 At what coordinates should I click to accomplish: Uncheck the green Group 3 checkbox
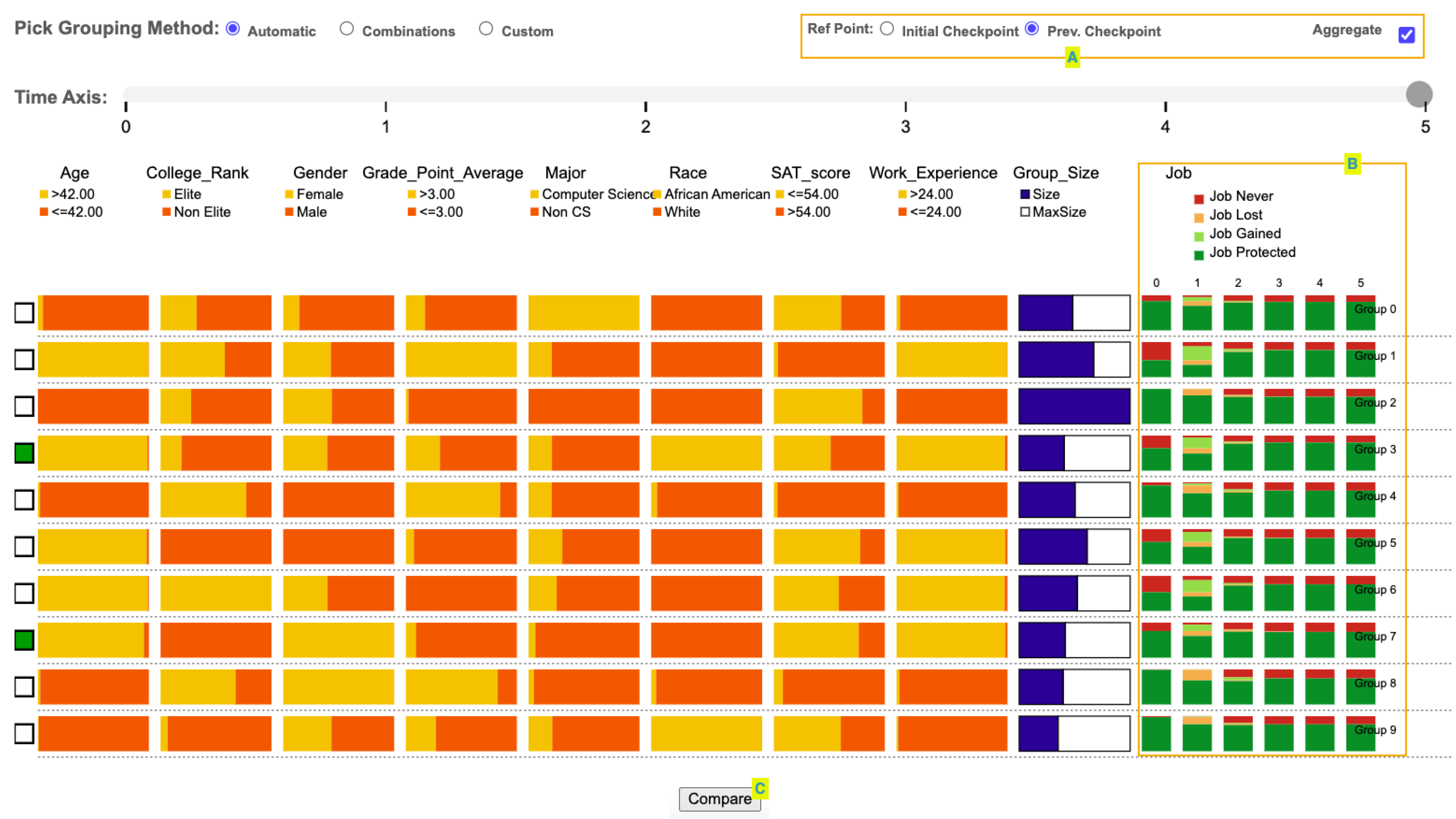point(24,453)
